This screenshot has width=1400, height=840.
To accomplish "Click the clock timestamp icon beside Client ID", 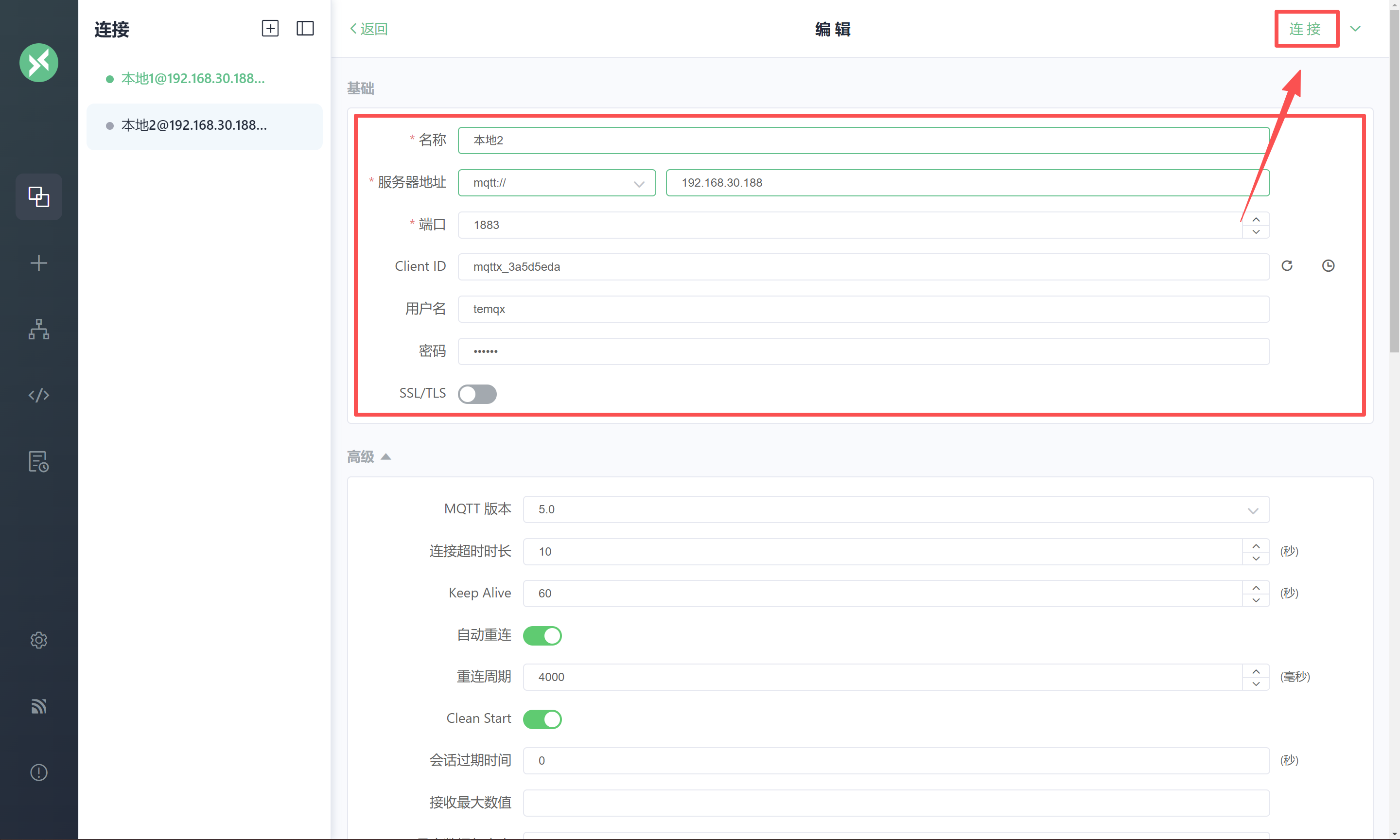I will (x=1328, y=266).
